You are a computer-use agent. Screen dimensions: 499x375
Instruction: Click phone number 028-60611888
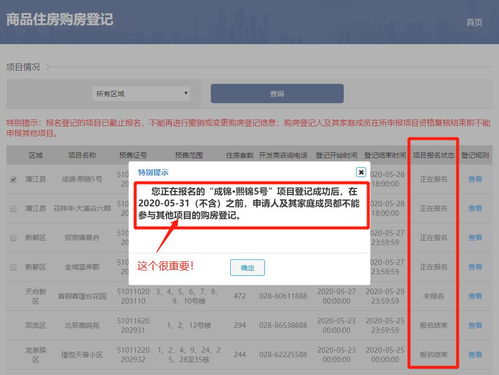coord(283,296)
